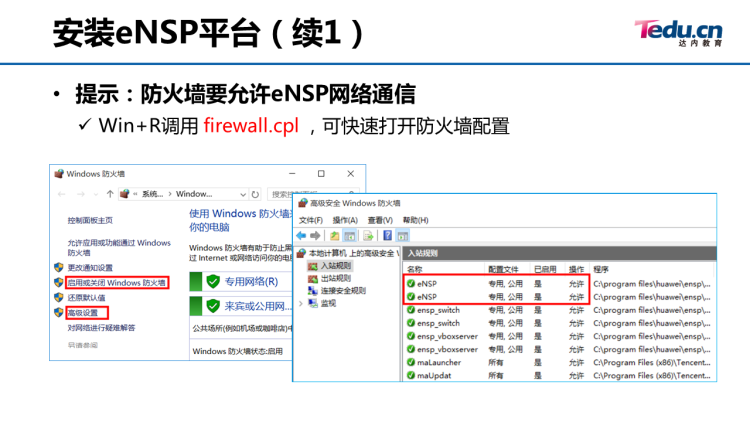Click the 允许 action cell in maLauncher row
The height and width of the screenshot is (422, 750).
(x=576, y=363)
